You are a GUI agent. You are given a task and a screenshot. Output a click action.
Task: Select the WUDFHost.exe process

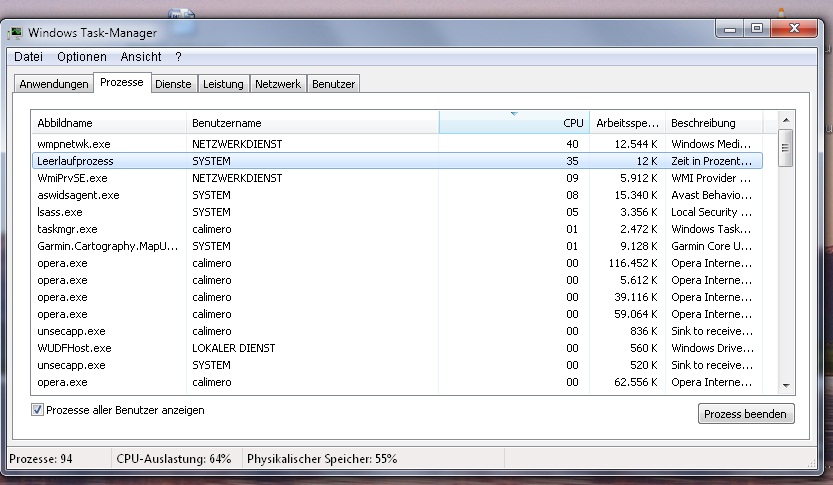click(397, 348)
